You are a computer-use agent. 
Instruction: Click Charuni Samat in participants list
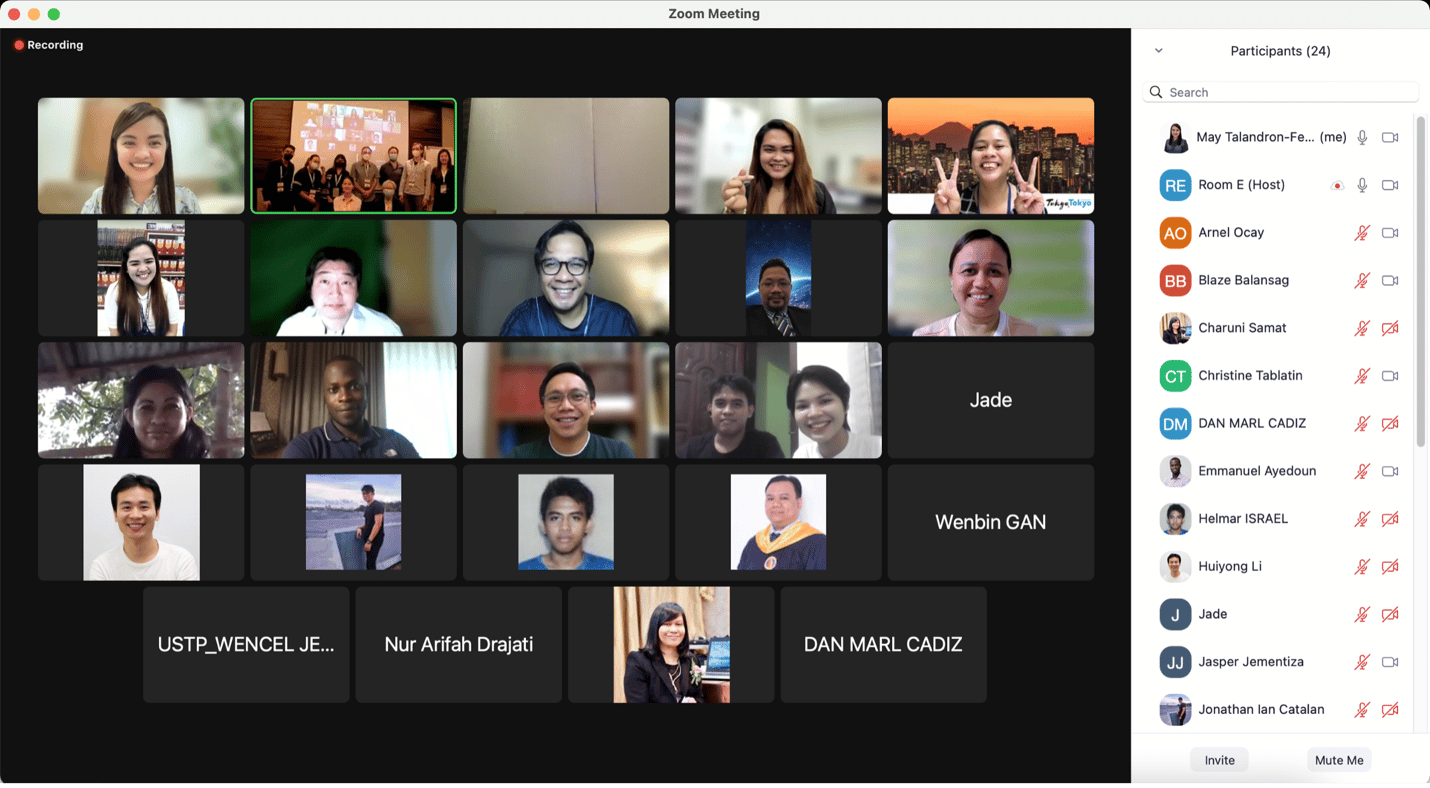pyautogui.click(x=1242, y=328)
